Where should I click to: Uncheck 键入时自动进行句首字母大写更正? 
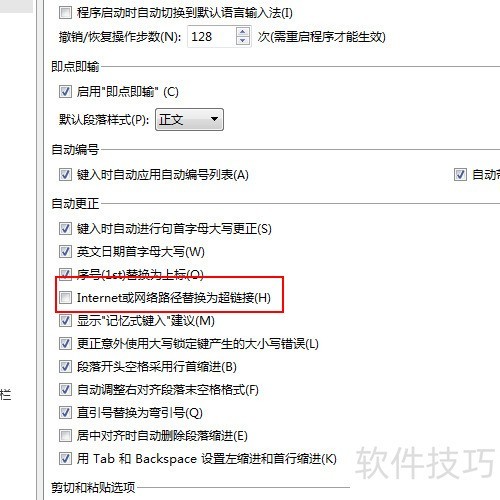(x=65, y=229)
